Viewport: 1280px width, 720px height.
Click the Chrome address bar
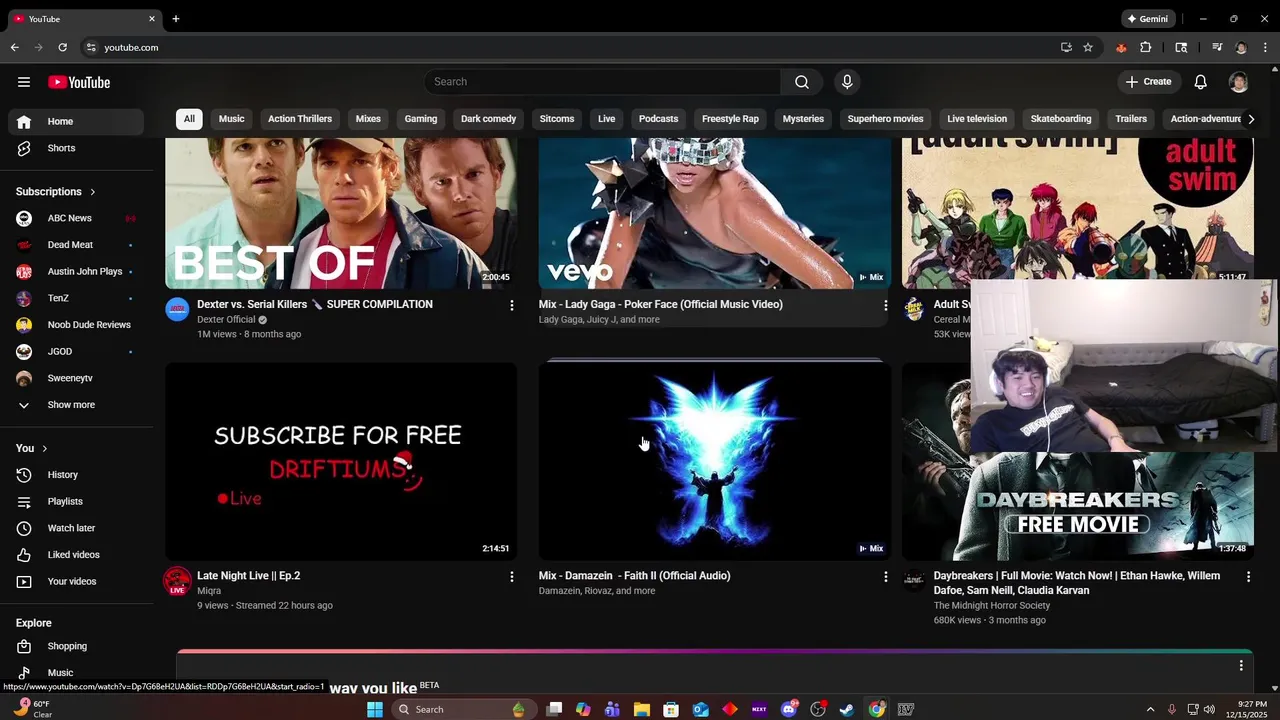(x=570, y=47)
